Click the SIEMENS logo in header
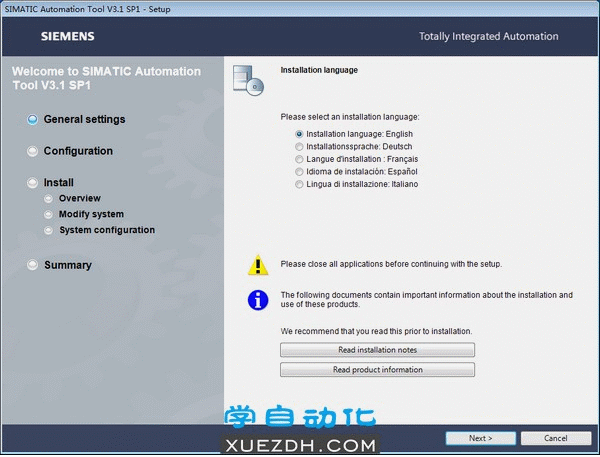The height and width of the screenshot is (457, 600). [x=68, y=36]
